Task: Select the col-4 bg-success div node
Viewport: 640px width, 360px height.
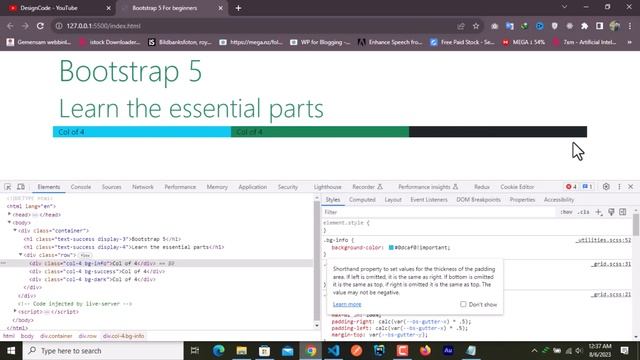Action: point(97,271)
